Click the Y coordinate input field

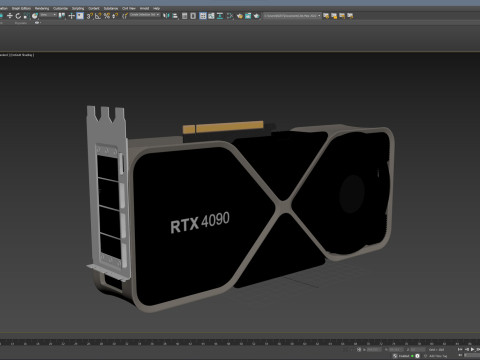[396, 350]
